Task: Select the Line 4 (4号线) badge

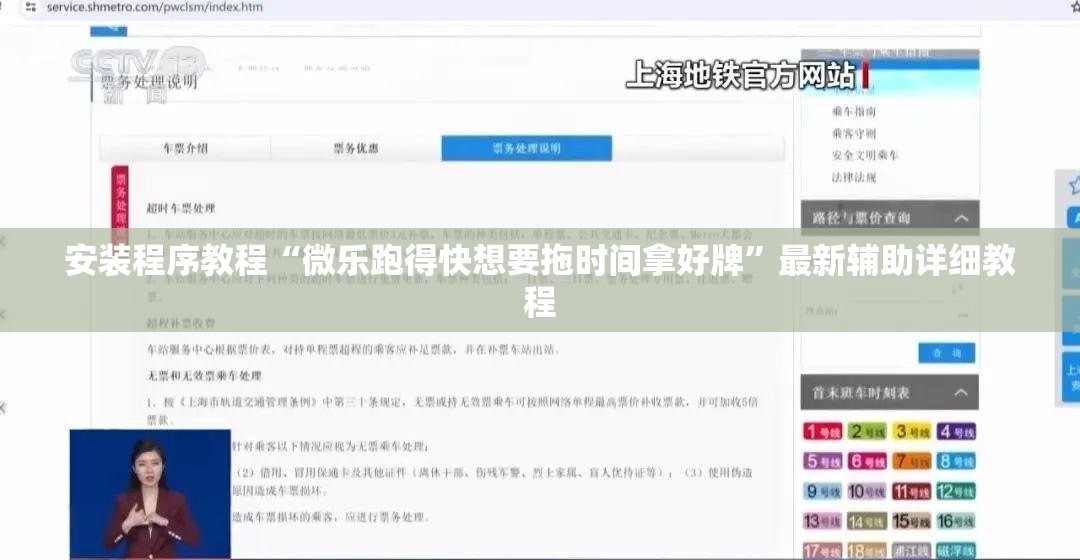Action: (x=956, y=432)
